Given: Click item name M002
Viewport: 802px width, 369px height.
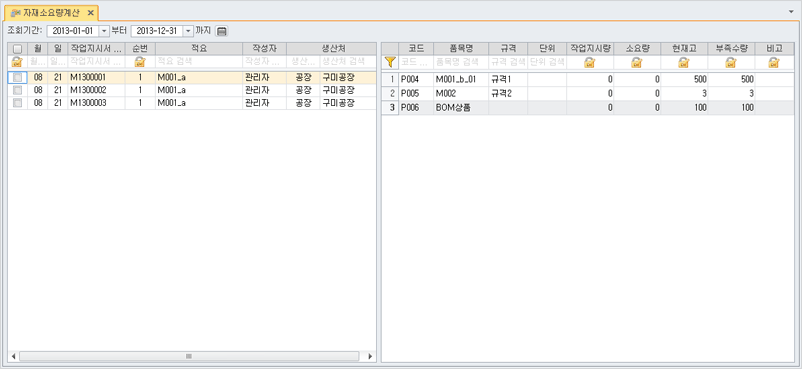Looking at the screenshot, I should 460,94.
